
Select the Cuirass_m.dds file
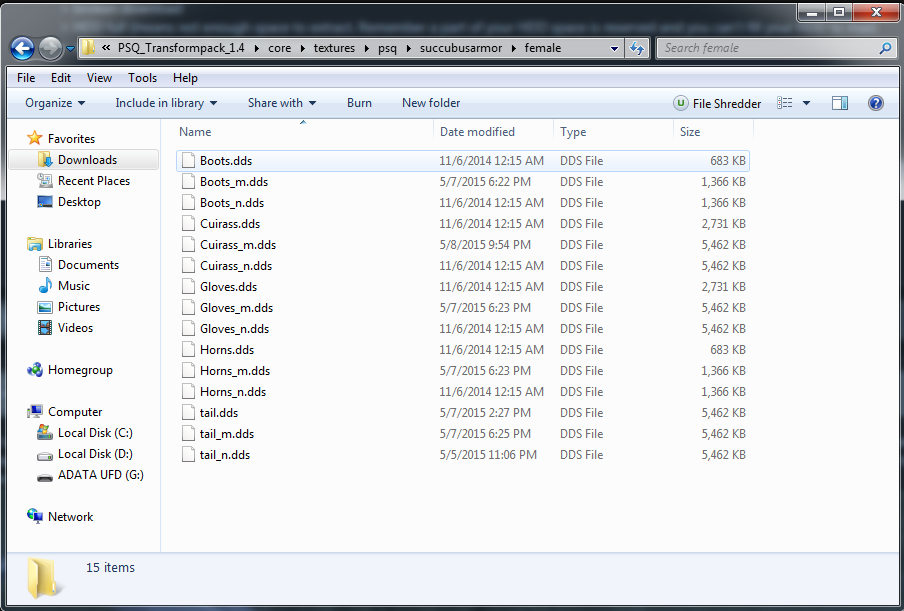click(x=462, y=245)
